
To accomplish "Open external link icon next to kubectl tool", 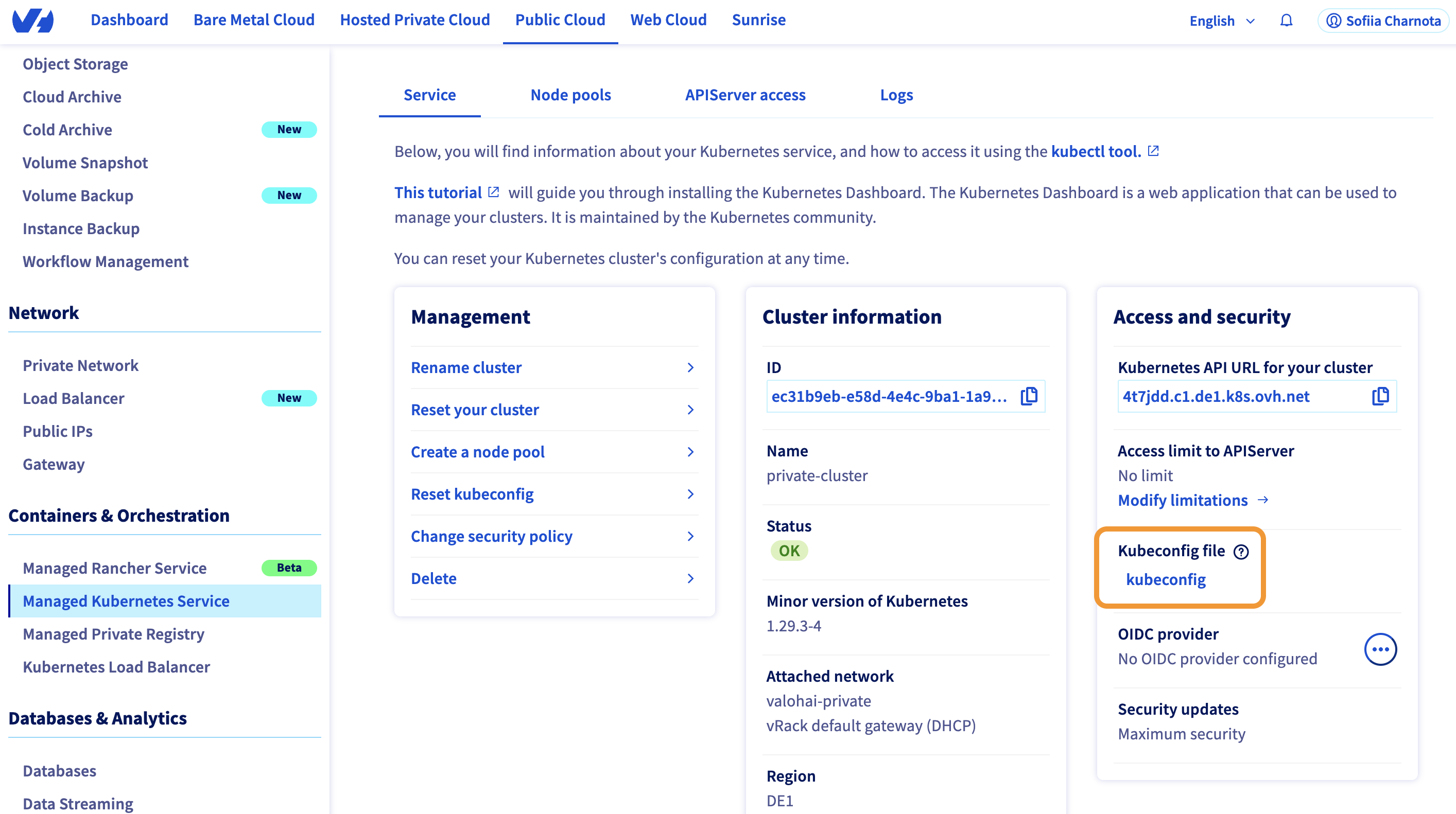I will coord(1153,151).
